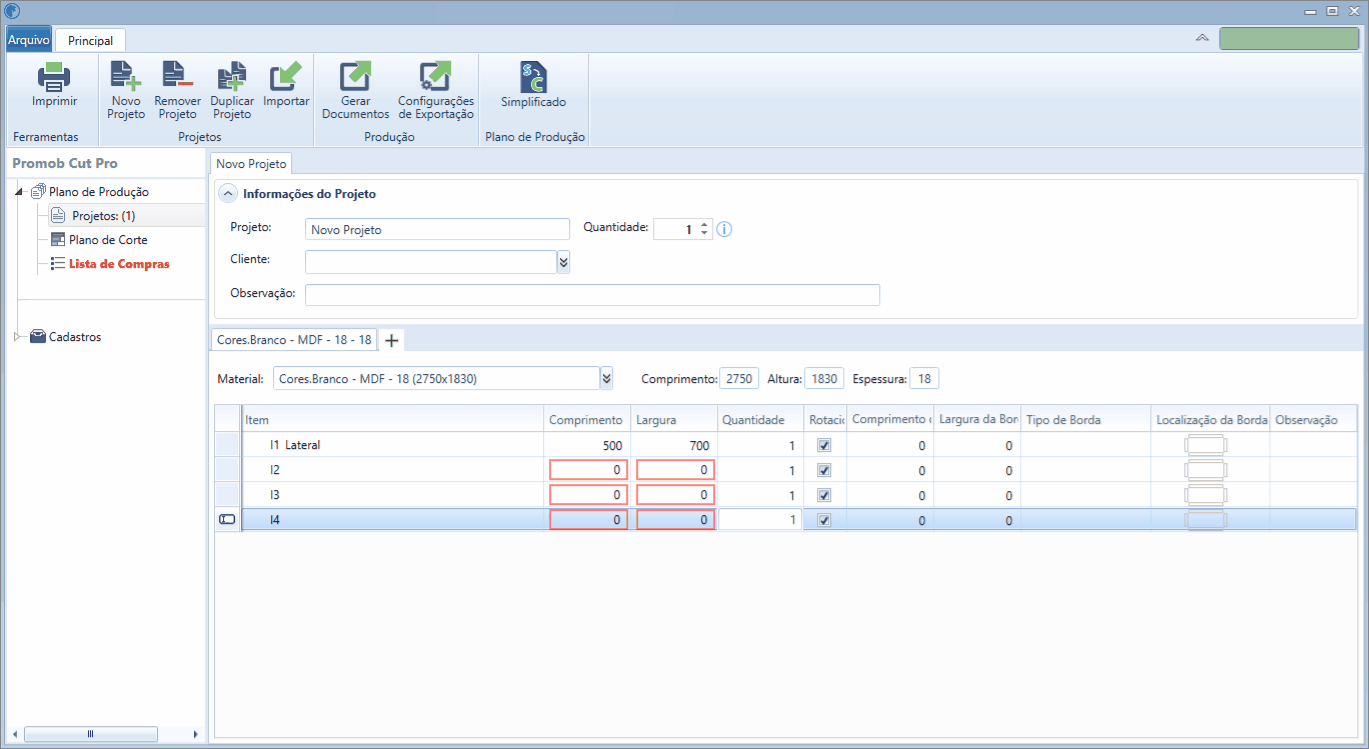Click the Comprimento column header
The height and width of the screenshot is (749, 1369).
click(x=588, y=420)
